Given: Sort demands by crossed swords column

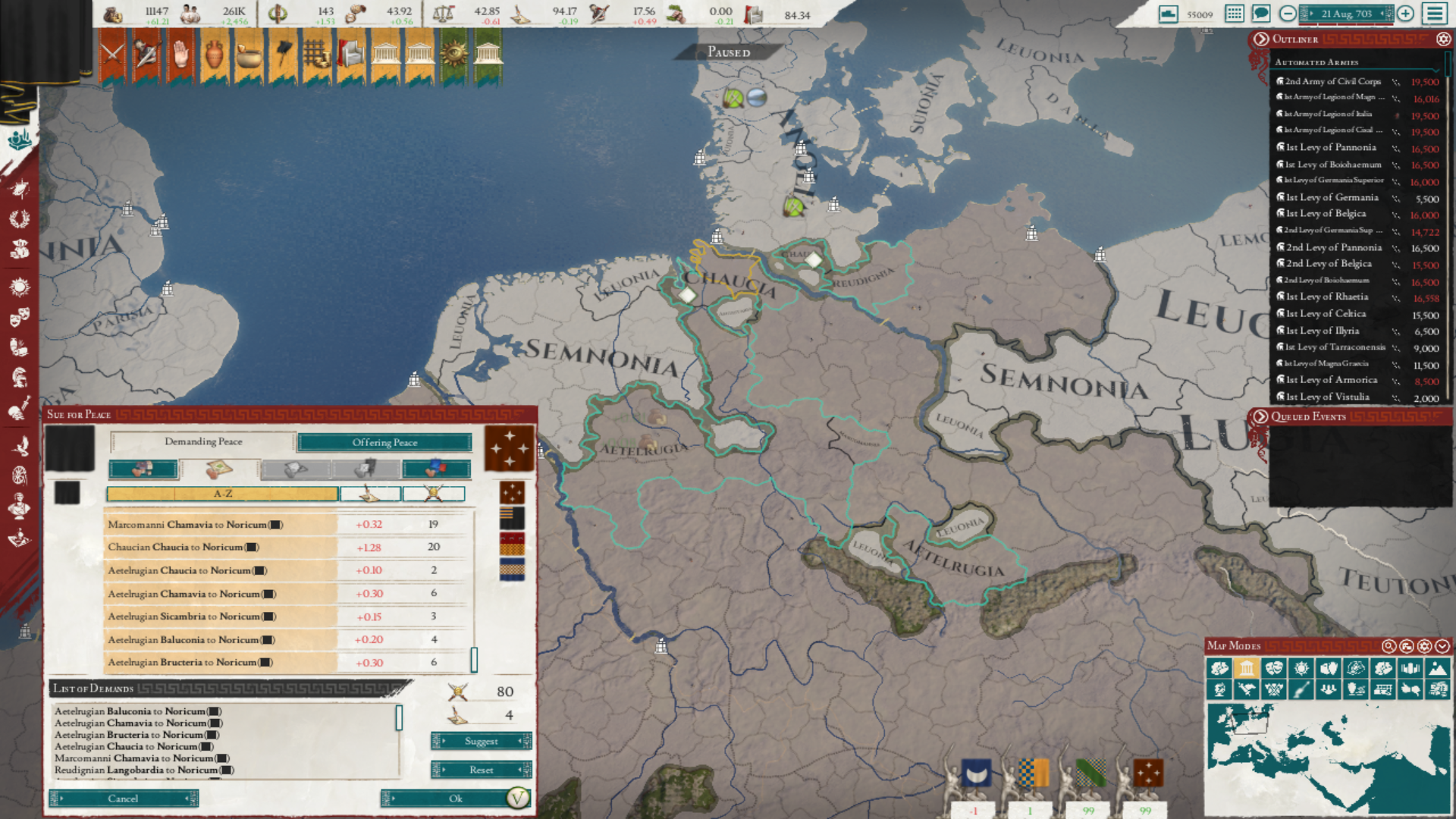Looking at the screenshot, I should tap(433, 494).
